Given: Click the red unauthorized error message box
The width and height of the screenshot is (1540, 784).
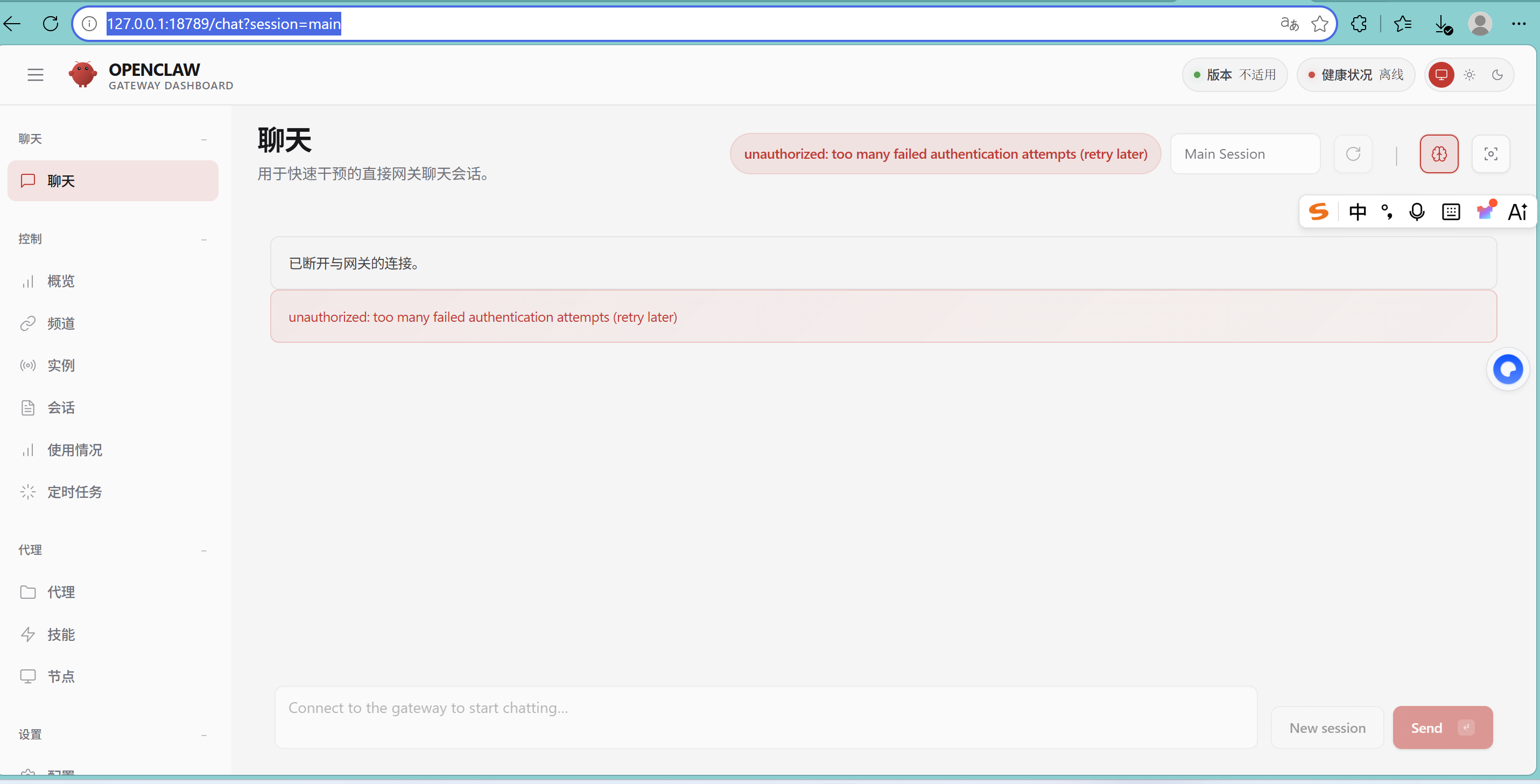Looking at the screenshot, I should tap(884, 317).
